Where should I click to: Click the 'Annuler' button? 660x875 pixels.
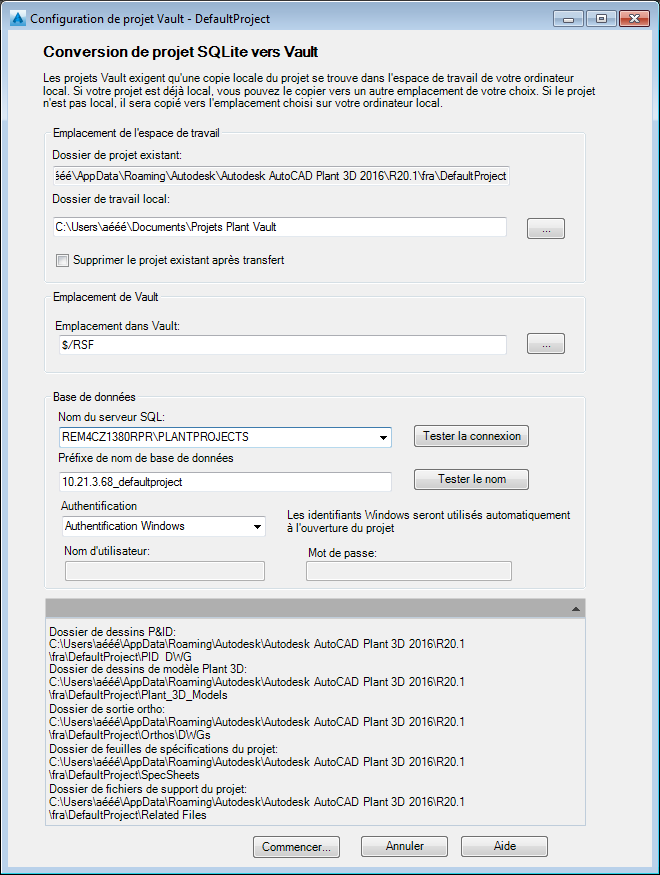point(404,847)
